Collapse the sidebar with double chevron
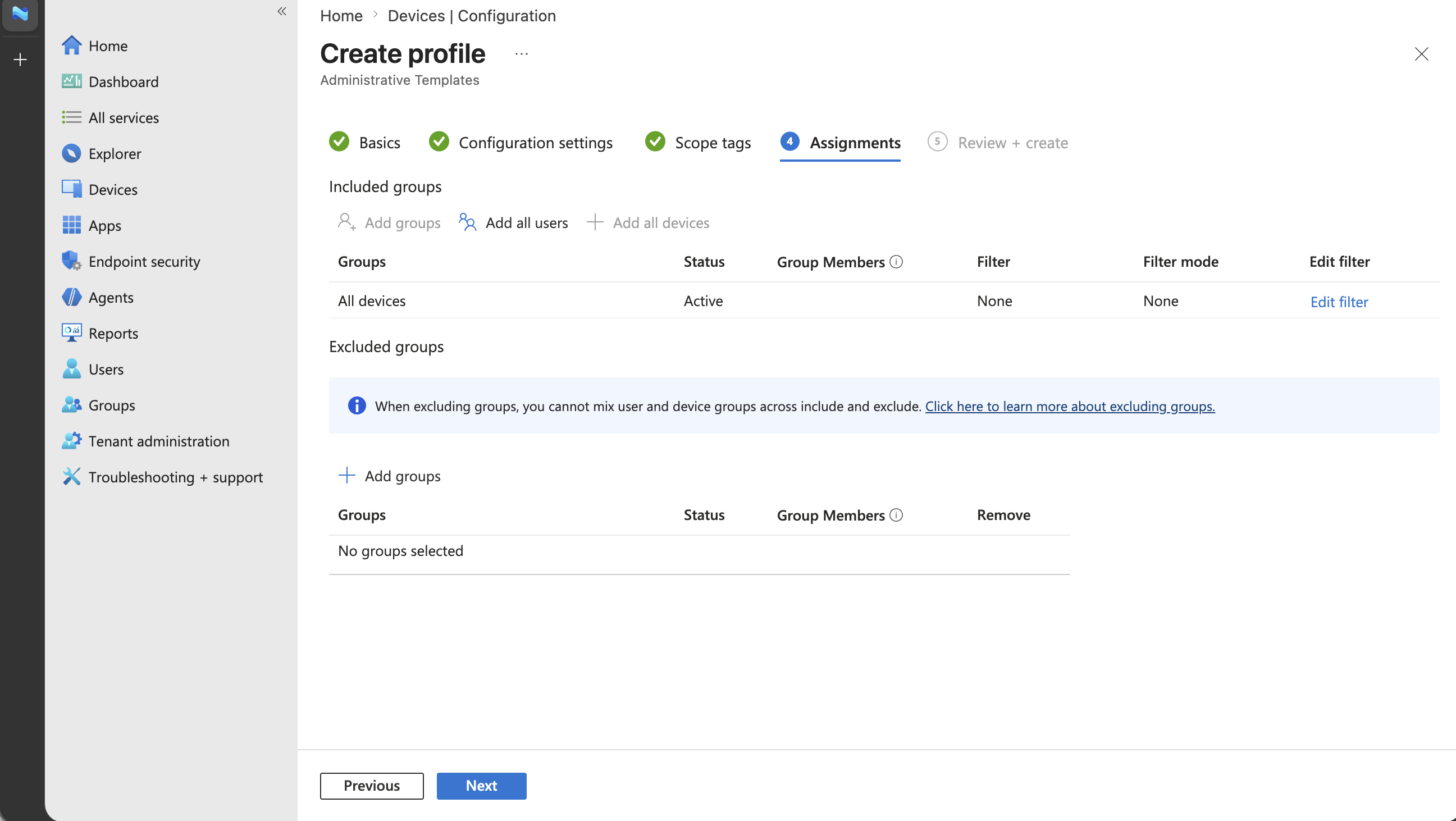The image size is (1456, 821). (x=281, y=11)
